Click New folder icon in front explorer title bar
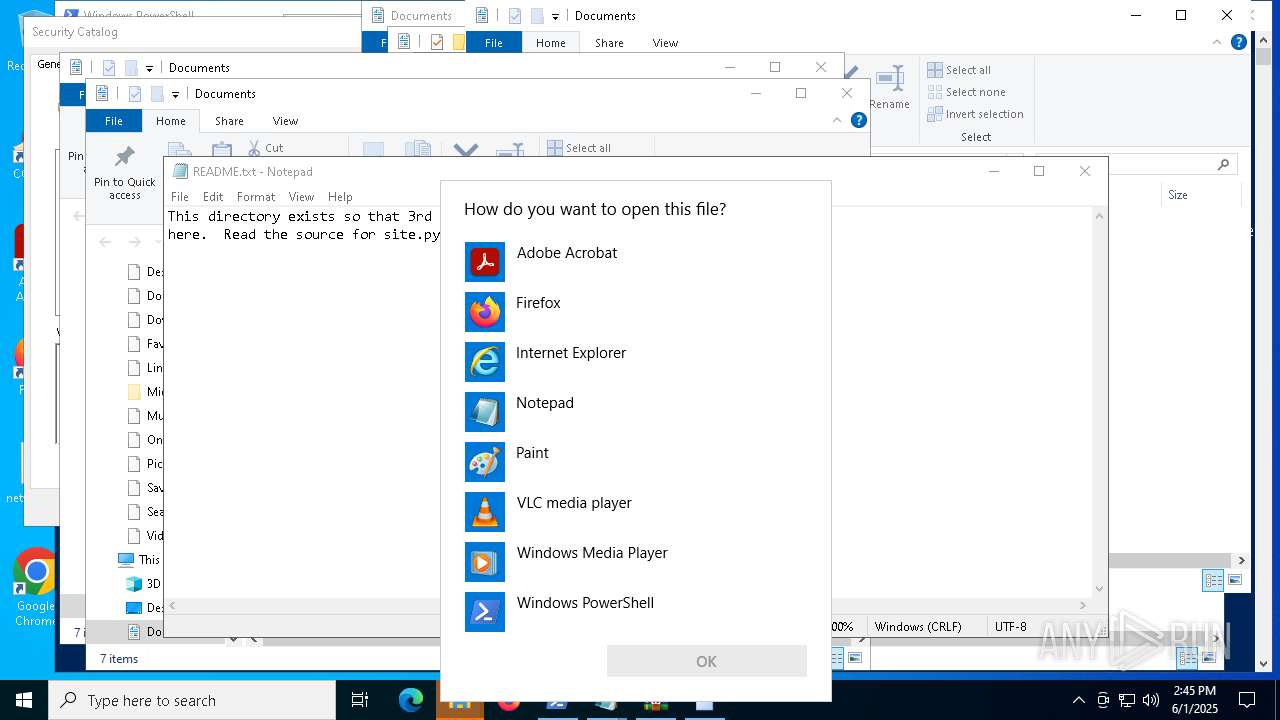The width and height of the screenshot is (1280, 720). (x=157, y=94)
